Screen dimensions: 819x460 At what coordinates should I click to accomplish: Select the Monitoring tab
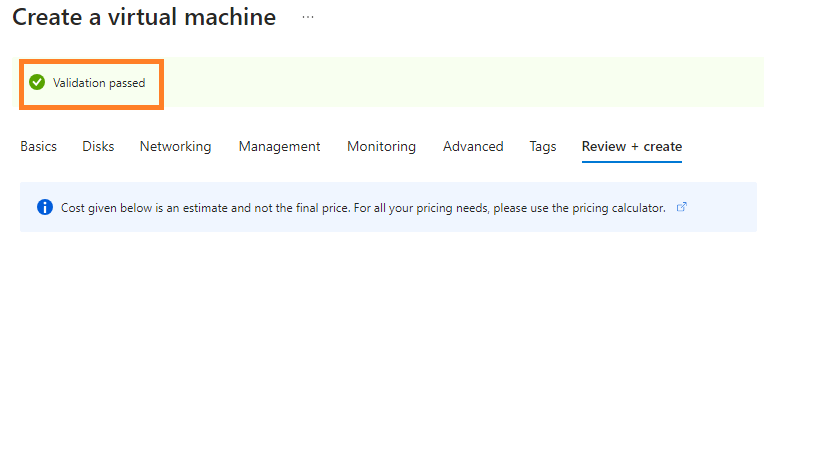tap(381, 147)
